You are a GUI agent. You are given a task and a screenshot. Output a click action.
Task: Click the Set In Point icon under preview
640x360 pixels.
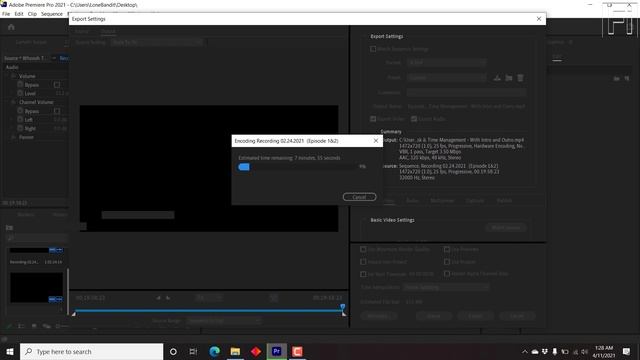pyautogui.click(x=158, y=298)
